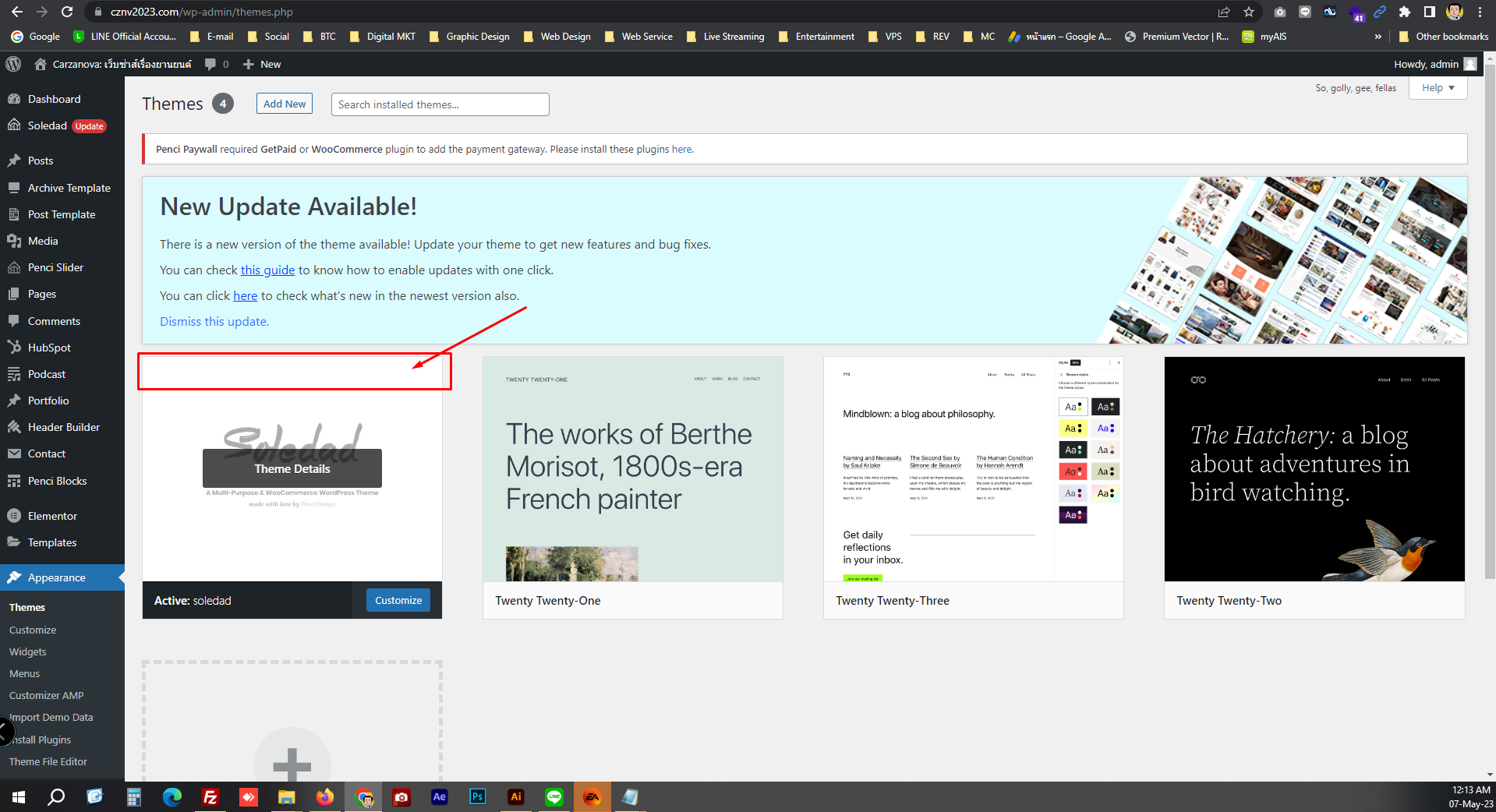This screenshot has width=1496, height=812.
Task: Open Media library menu
Action: coord(43,241)
